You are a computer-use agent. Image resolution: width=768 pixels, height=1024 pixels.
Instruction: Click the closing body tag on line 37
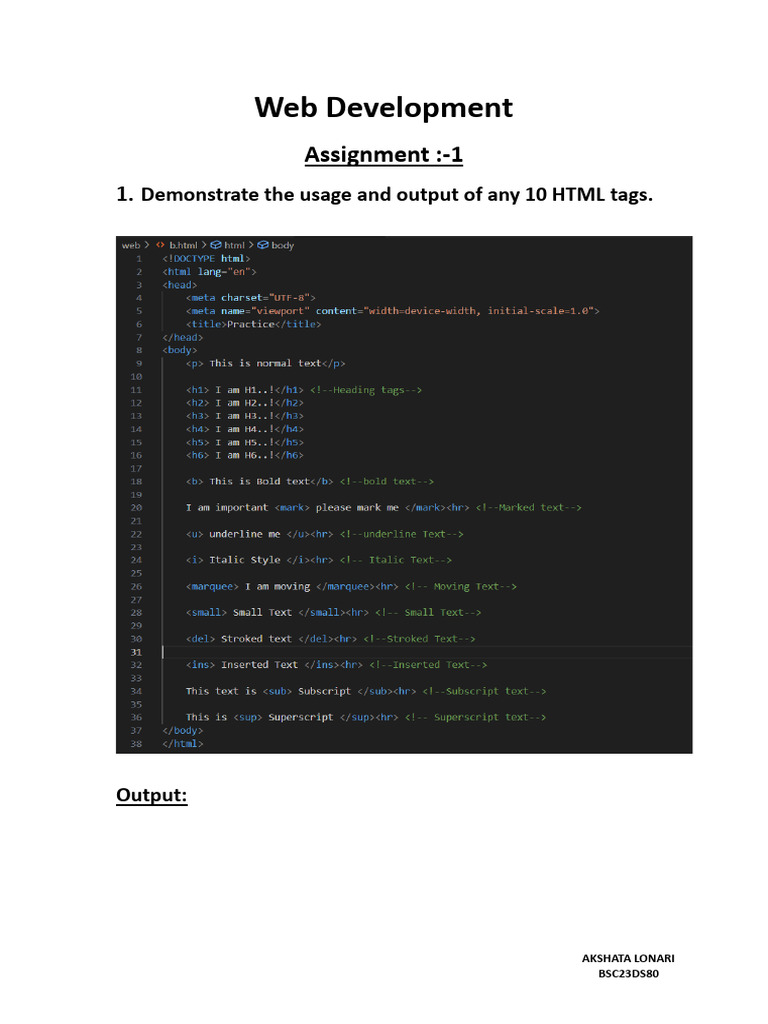(183, 730)
